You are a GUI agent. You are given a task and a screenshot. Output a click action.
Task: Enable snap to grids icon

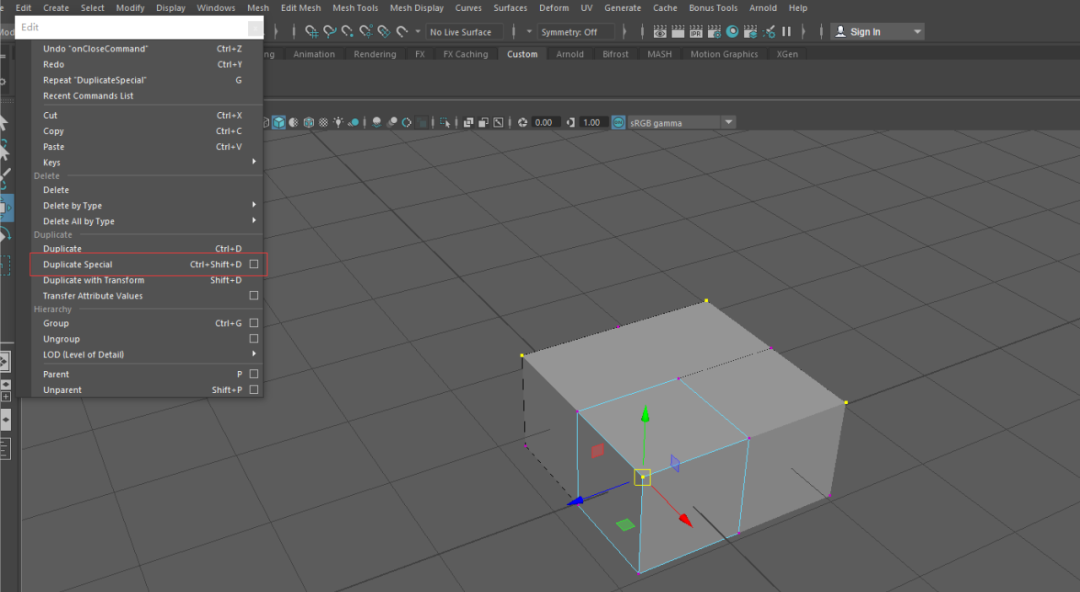point(311,32)
